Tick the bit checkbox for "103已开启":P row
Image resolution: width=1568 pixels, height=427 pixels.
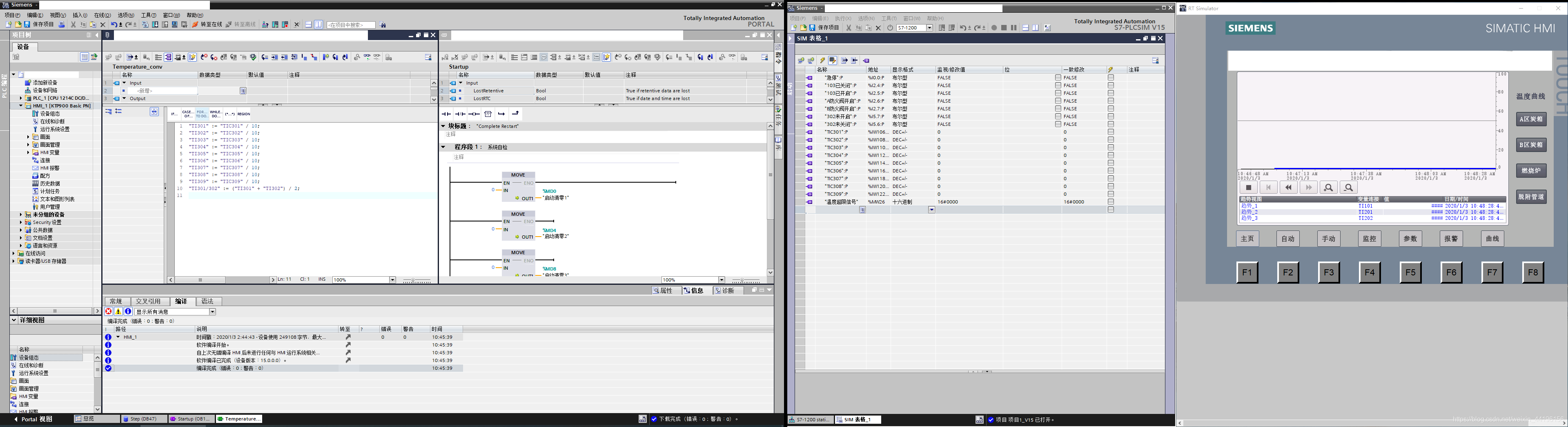[1058, 93]
